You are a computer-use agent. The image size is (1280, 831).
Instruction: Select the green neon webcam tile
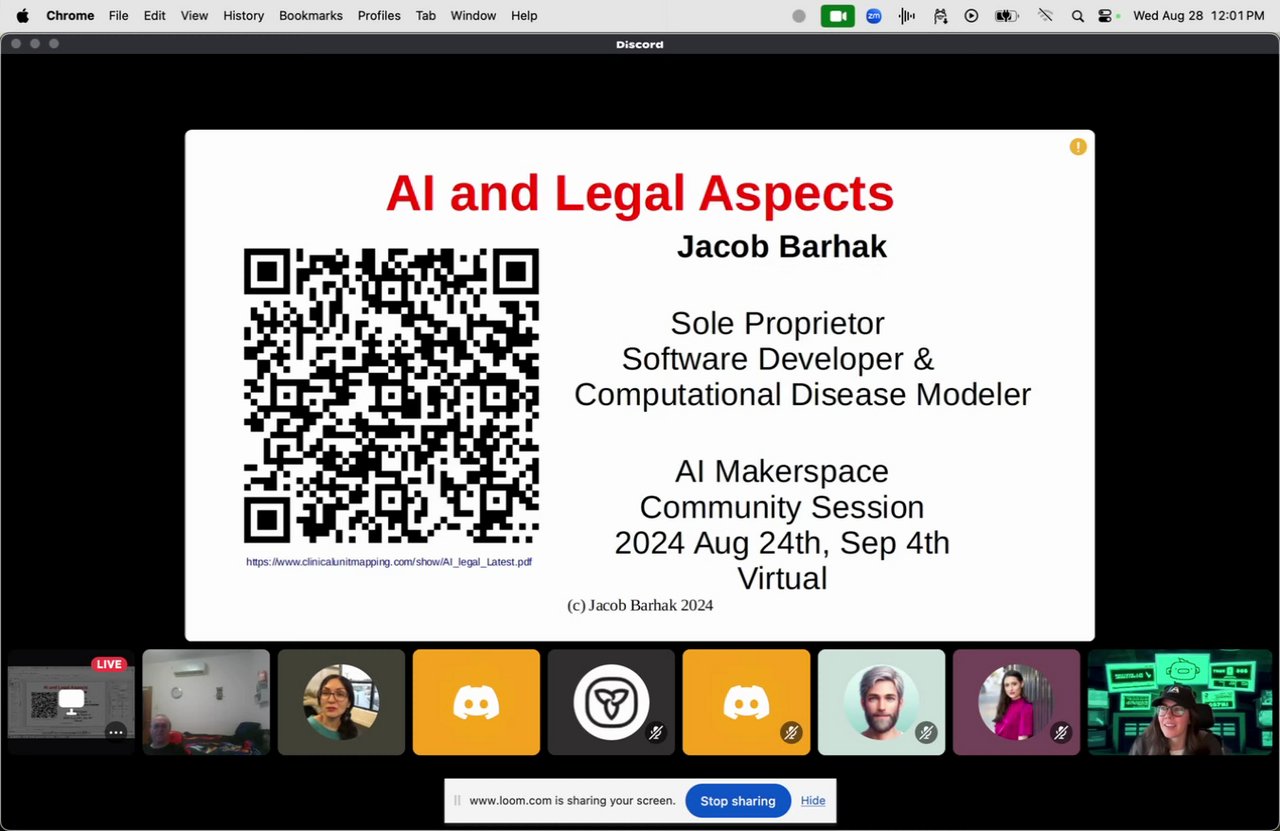(1180, 702)
